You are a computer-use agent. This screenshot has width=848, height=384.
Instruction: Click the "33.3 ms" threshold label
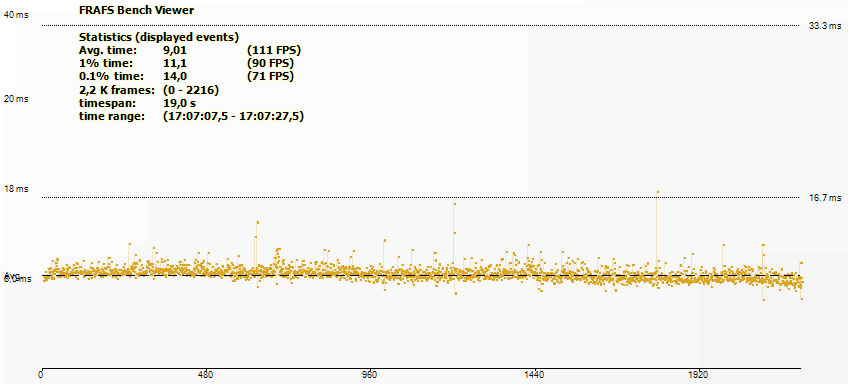point(825,25)
